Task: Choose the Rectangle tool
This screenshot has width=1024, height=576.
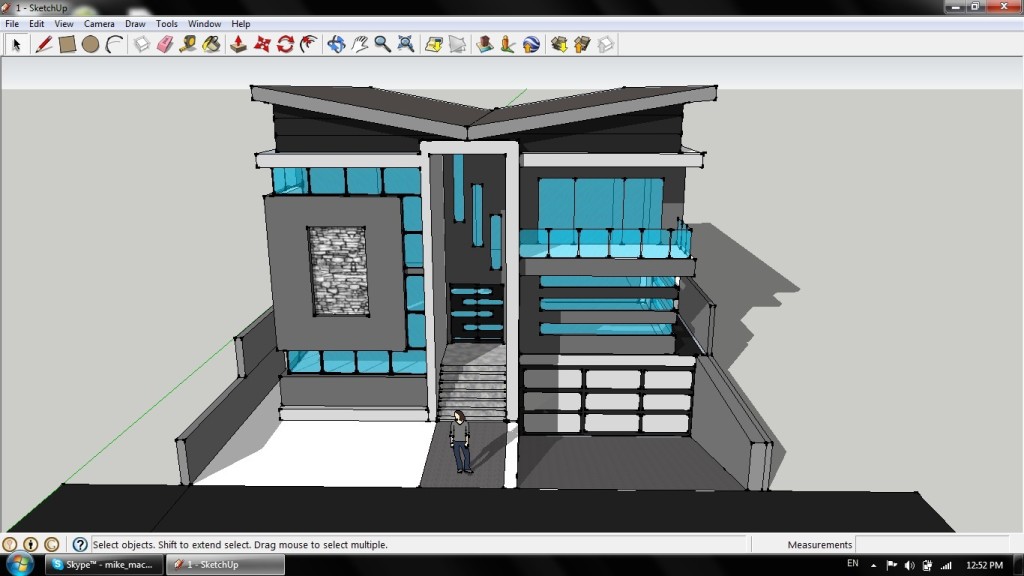Action: click(x=68, y=44)
